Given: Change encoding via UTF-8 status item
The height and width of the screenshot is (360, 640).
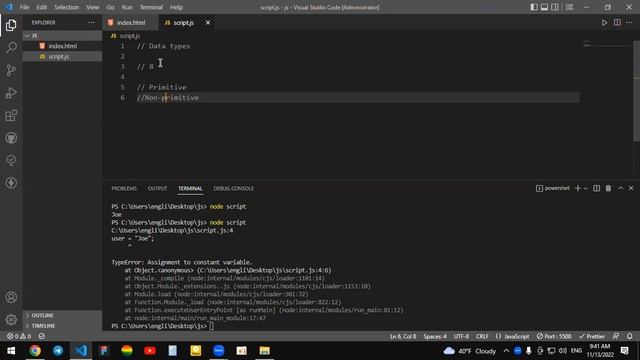Looking at the screenshot, I should pyautogui.click(x=461, y=336).
